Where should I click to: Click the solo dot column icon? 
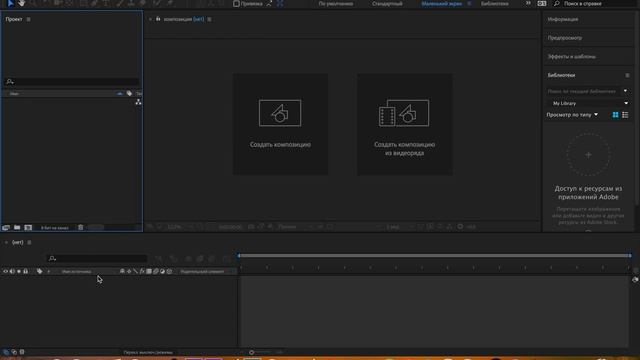point(19,271)
